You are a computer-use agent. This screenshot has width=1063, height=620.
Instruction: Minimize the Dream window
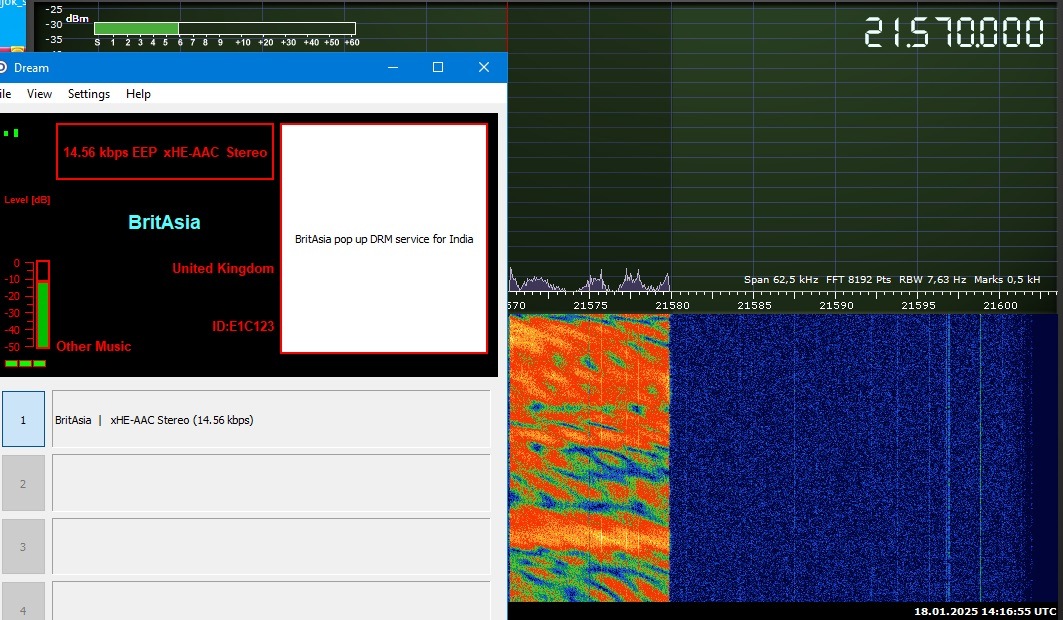393,67
